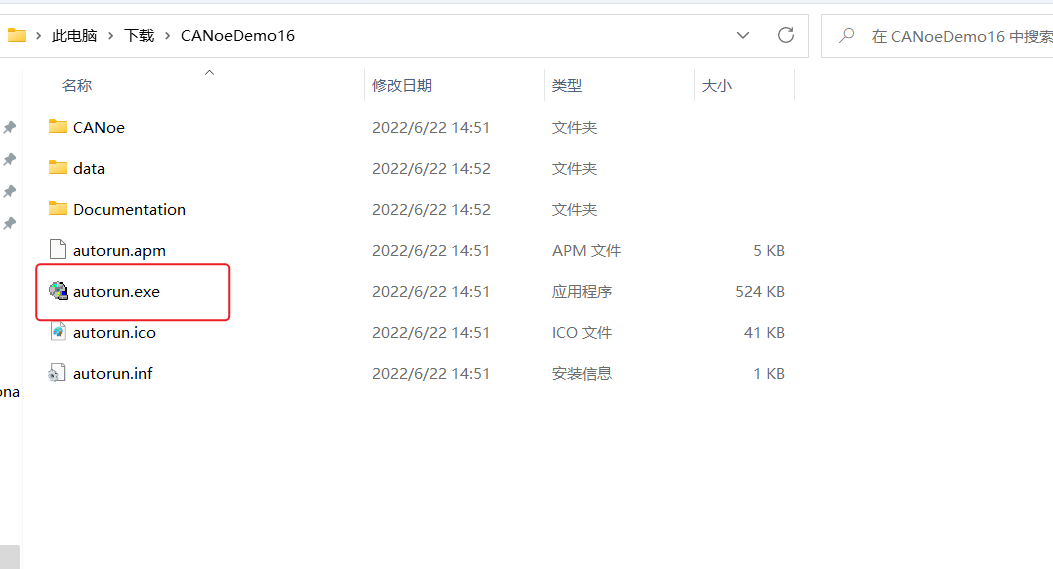1053x569 pixels.
Task: Click the autorun.exe application icon
Action: [x=58, y=291]
